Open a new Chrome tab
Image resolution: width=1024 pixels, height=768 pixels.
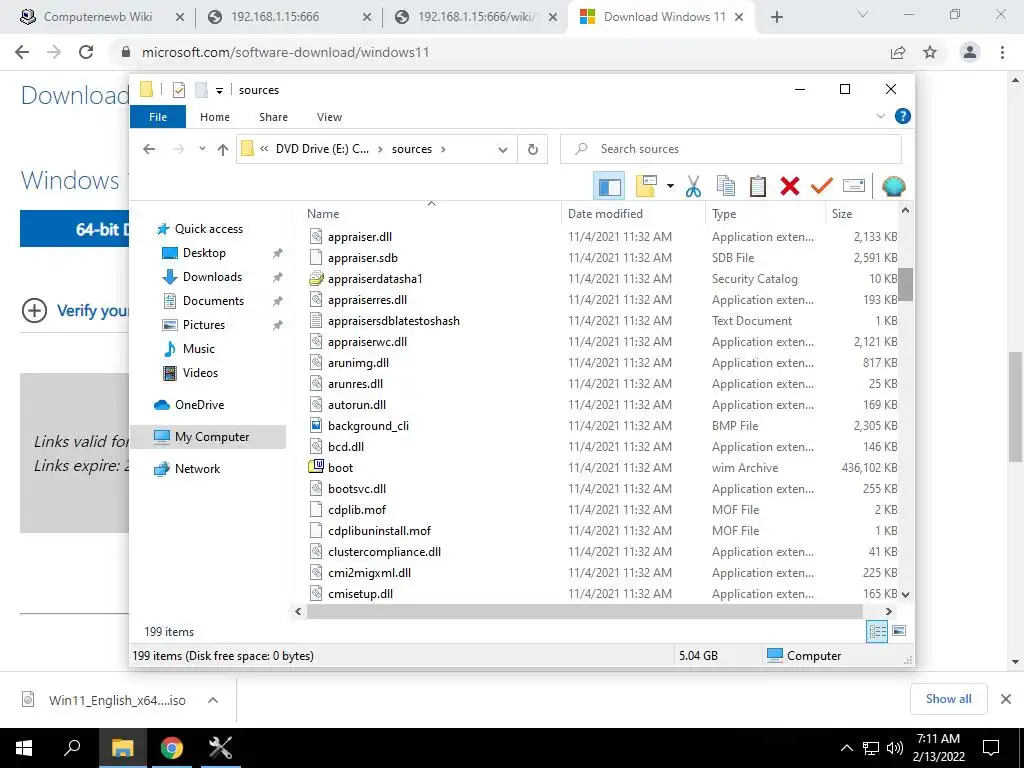click(776, 18)
